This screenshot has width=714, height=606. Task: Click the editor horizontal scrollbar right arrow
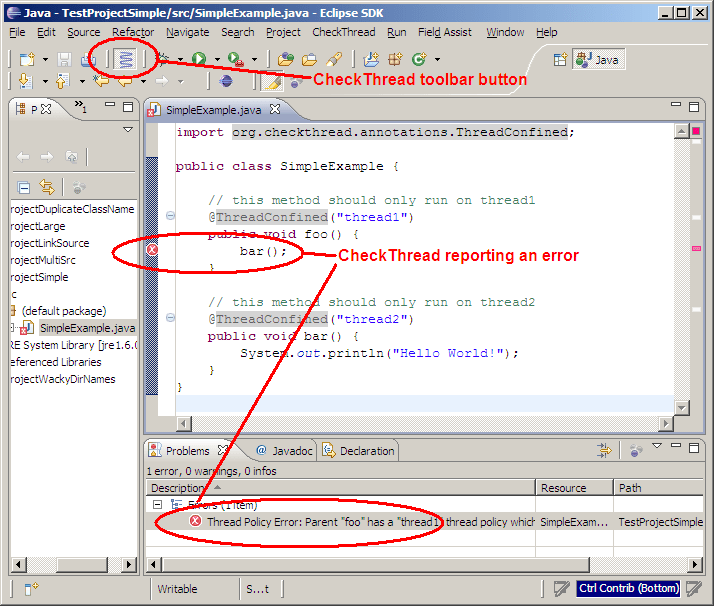pyautogui.click(x=666, y=424)
